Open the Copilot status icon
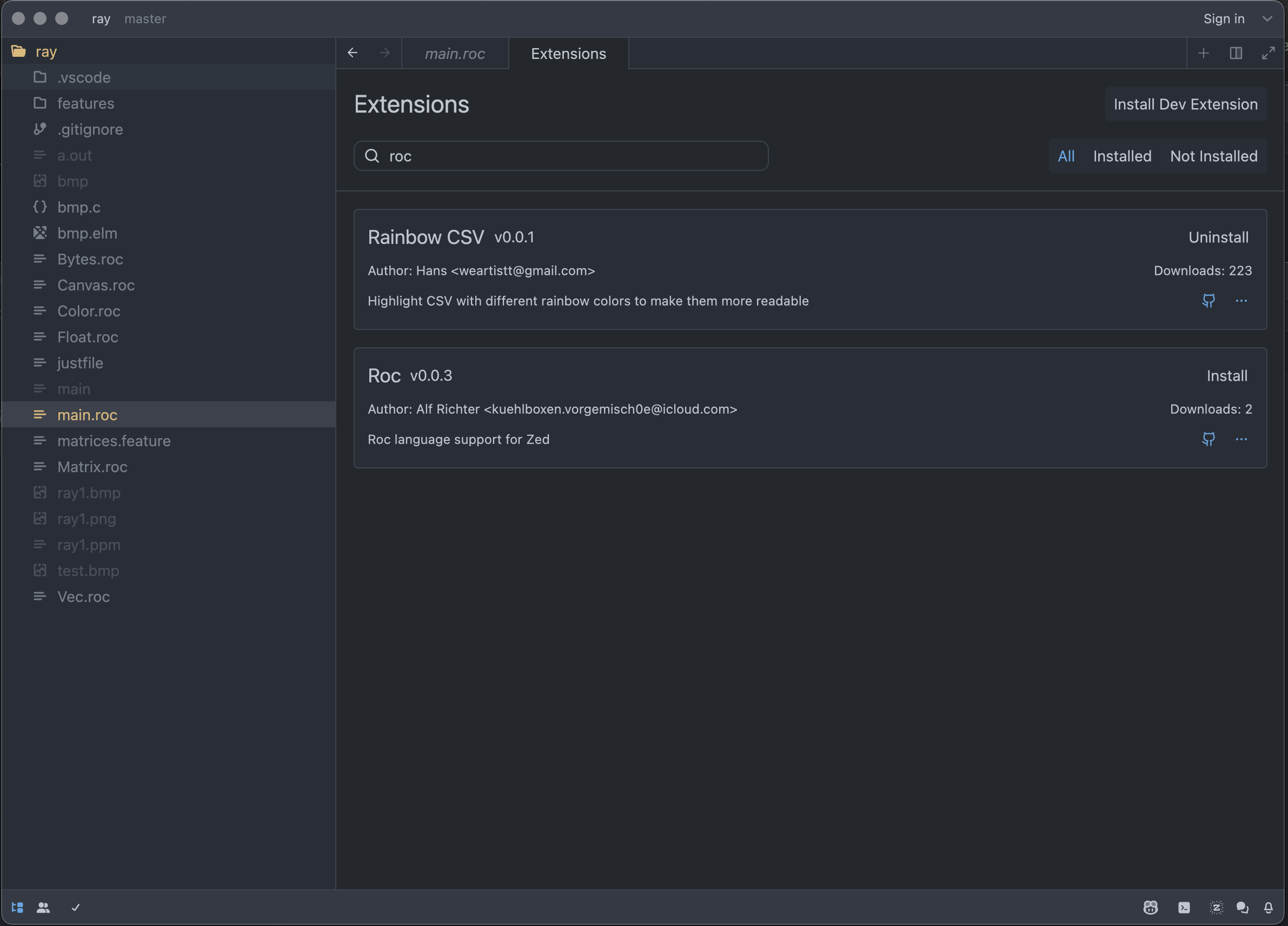This screenshot has width=1288, height=926. (1151, 907)
